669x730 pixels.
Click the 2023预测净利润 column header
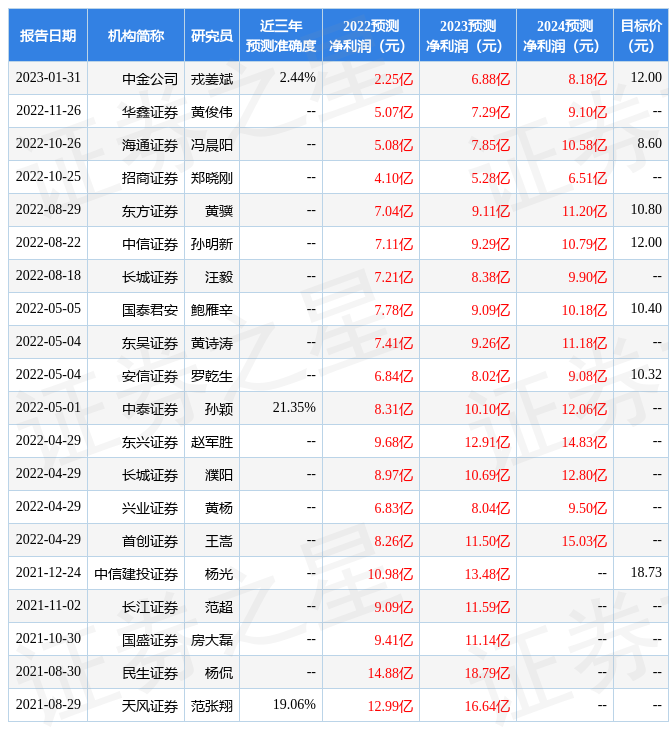pos(468,35)
